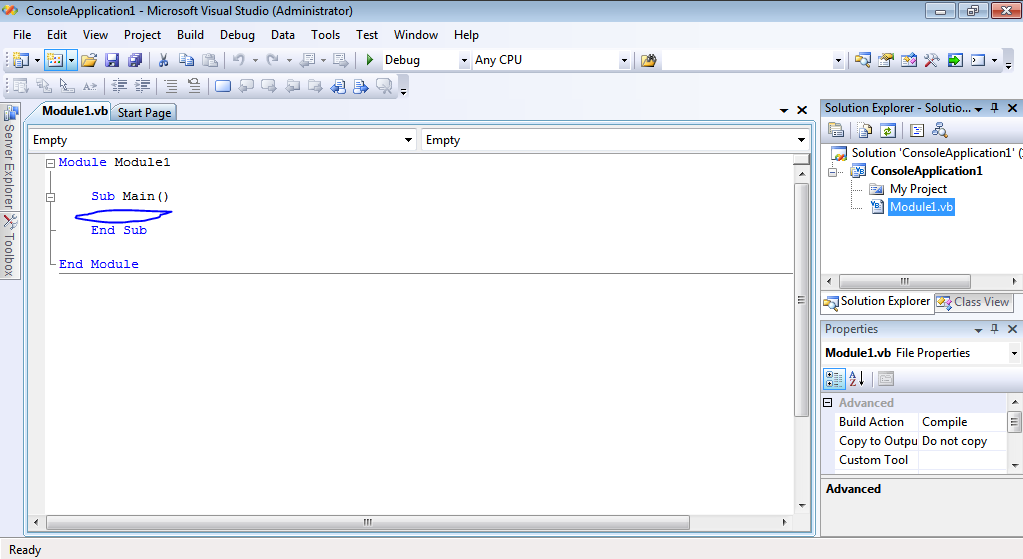1023x559 pixels.
Task: Comment out the selected lines icon
Action: (x=171, y=85)
